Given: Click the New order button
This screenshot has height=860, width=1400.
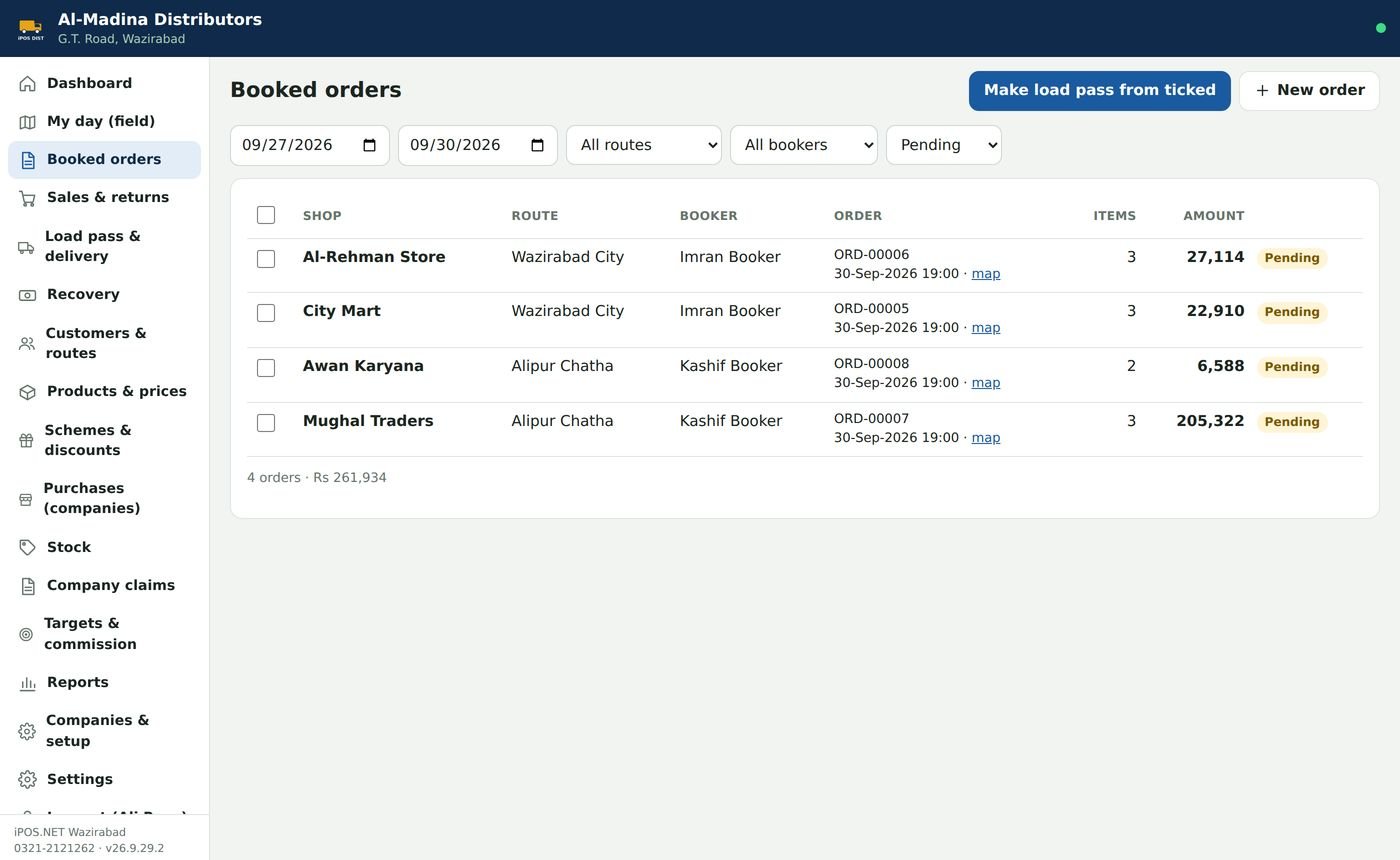Looking at the screenshot, I should [x=1309, y=91].
